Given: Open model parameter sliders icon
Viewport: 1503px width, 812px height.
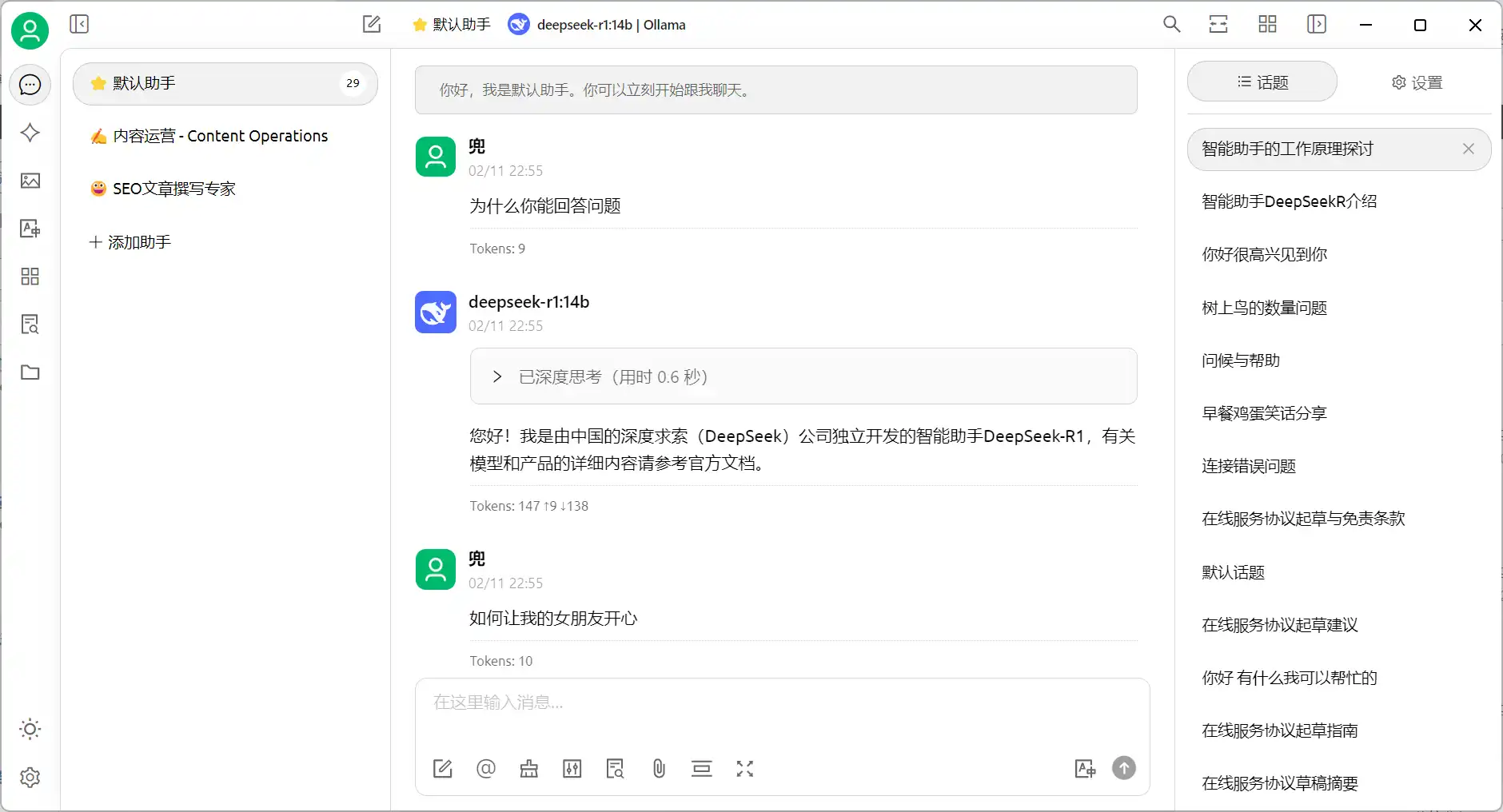Looking at the screenshot, I should 572,769.
